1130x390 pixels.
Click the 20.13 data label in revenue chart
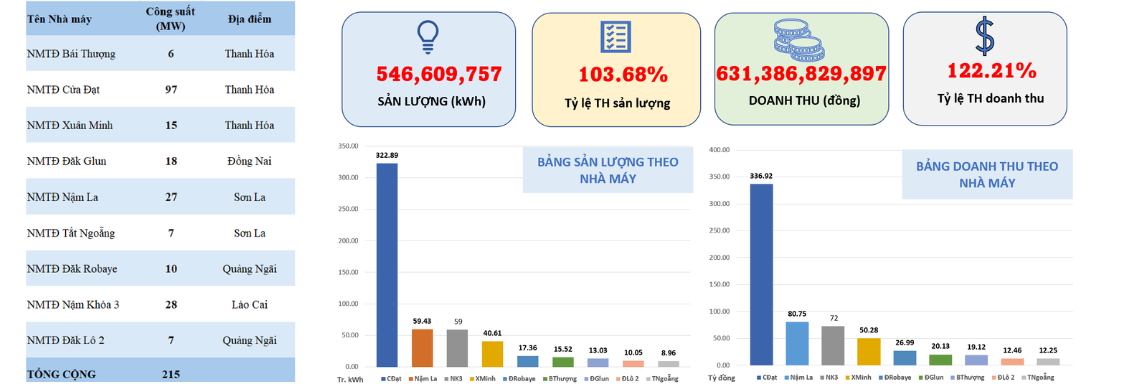coord(939,347)
